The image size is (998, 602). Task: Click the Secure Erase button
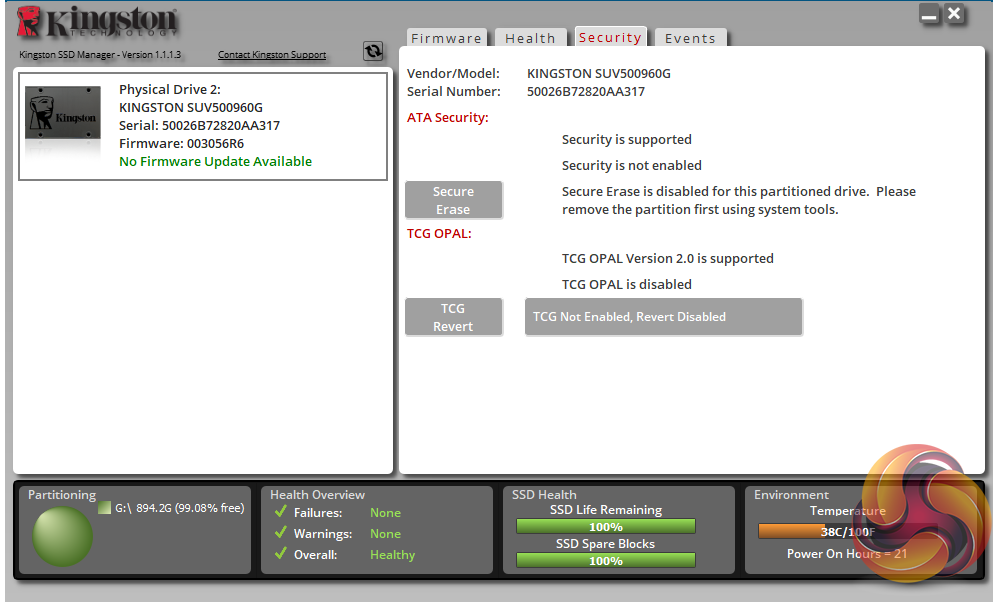(x=453, y=200)
